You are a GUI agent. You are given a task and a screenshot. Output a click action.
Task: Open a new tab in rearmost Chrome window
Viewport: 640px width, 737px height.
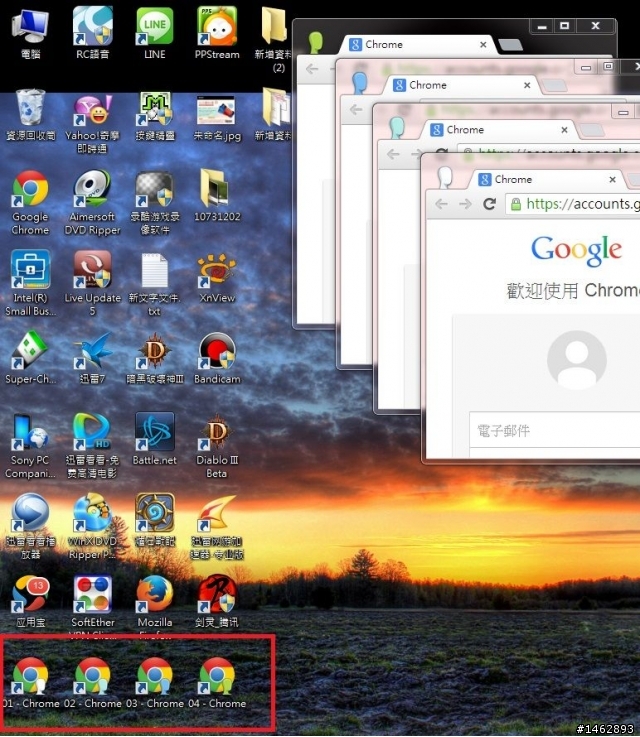pyautogui.click(x=510, y=45)
